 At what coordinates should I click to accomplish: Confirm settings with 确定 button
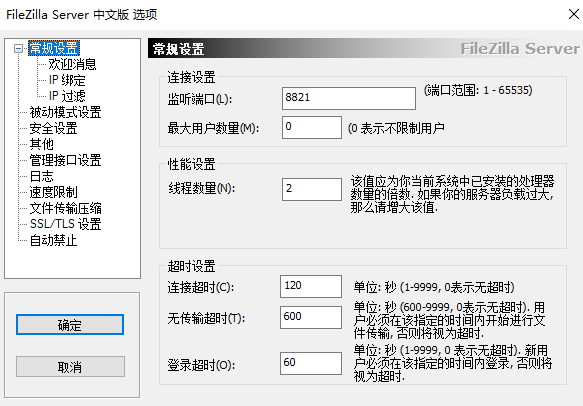70,325
